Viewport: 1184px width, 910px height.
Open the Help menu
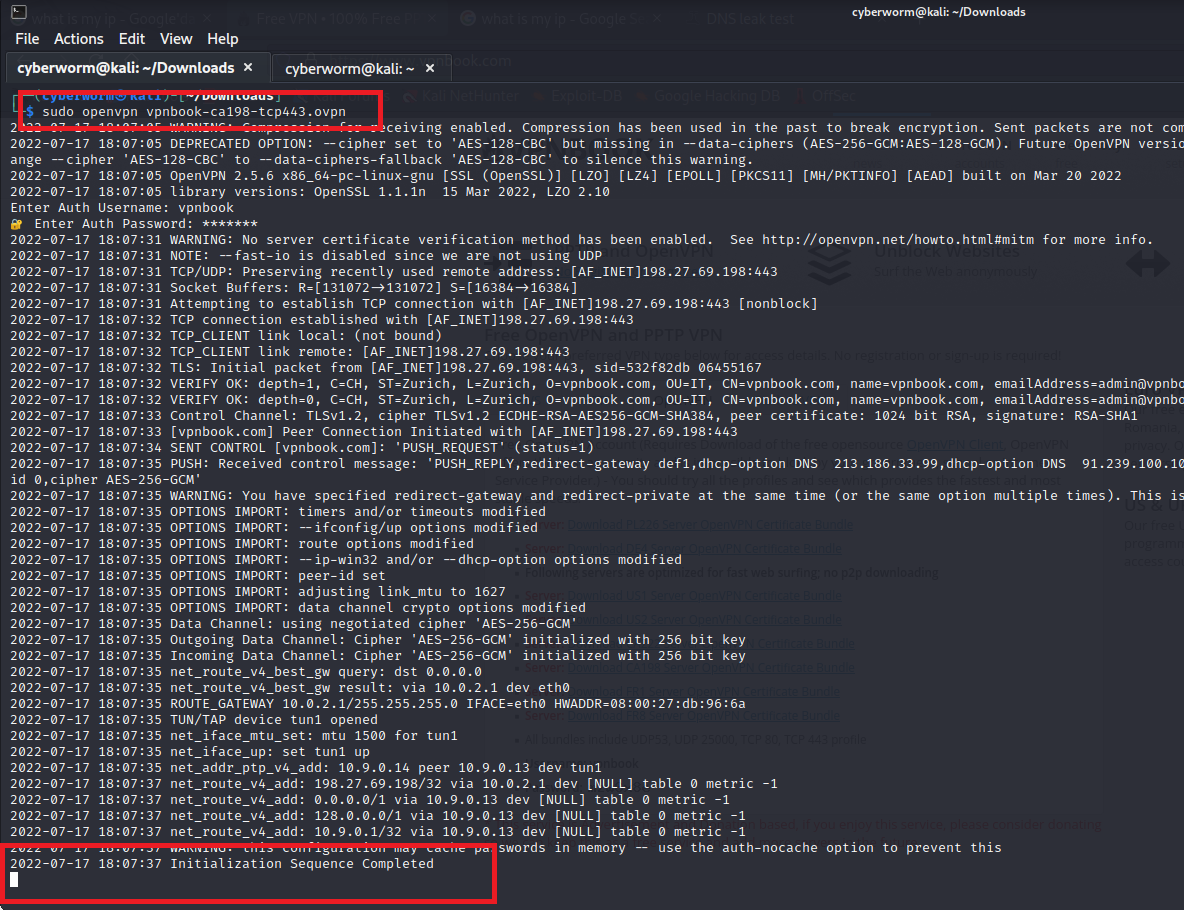(x=222, y=38)
